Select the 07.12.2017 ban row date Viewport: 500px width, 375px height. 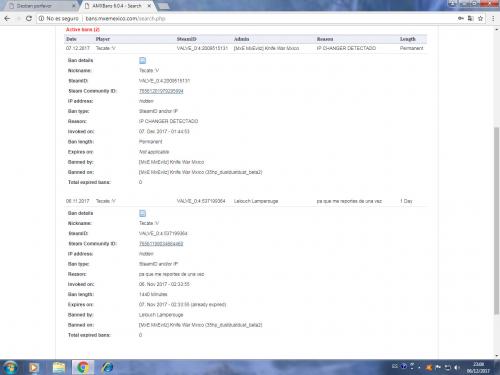click(x=78, y=48)
